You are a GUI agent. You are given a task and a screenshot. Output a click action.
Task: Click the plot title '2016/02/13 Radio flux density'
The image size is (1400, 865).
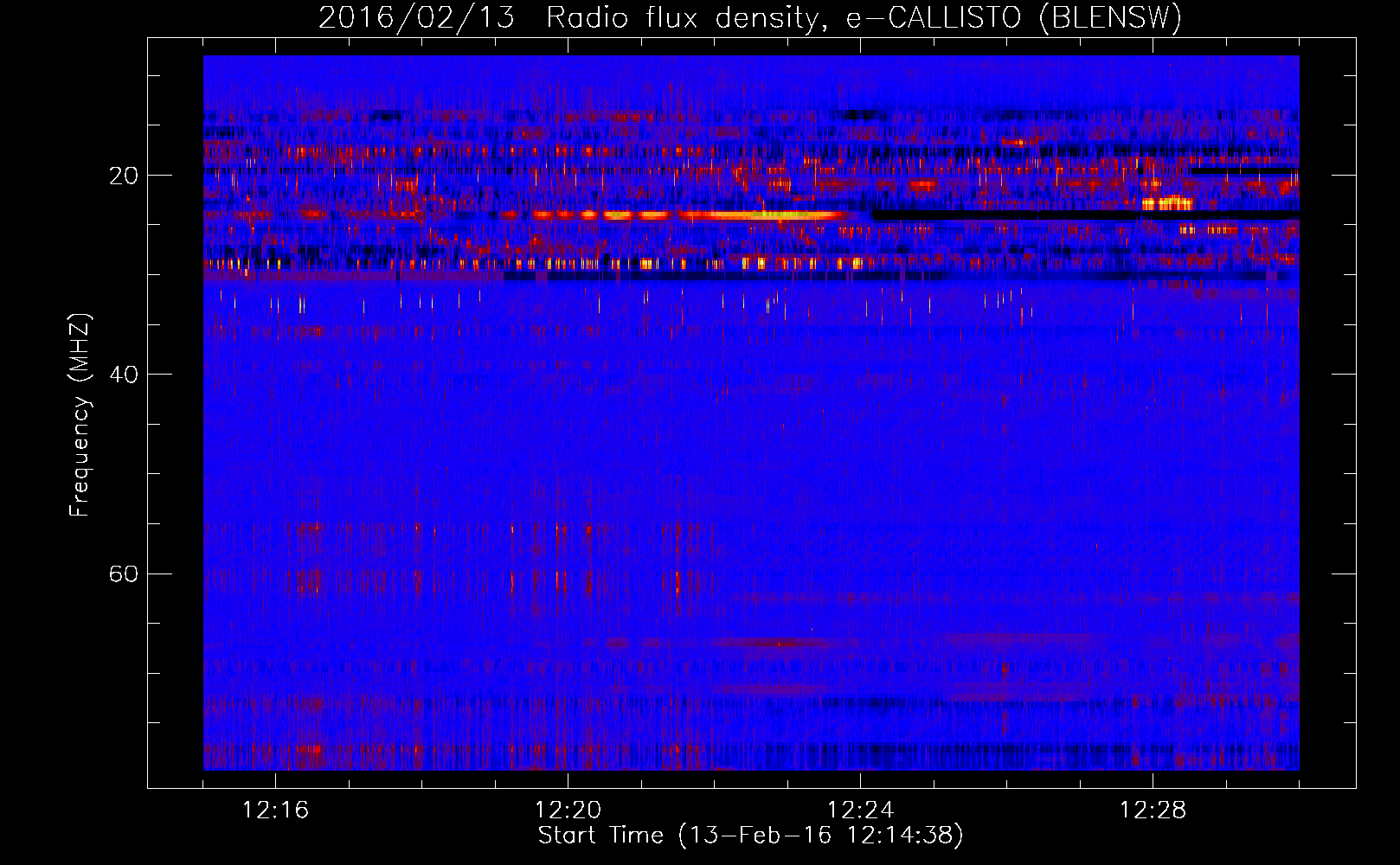point(568,17)
